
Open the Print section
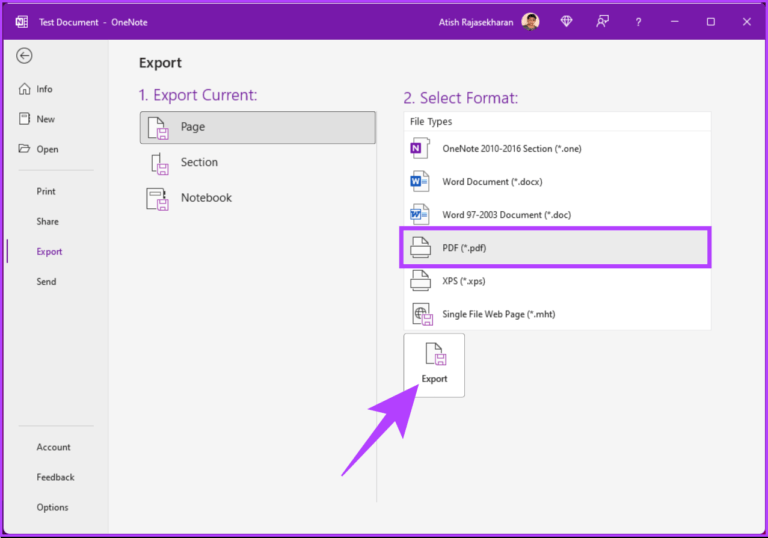46,192
